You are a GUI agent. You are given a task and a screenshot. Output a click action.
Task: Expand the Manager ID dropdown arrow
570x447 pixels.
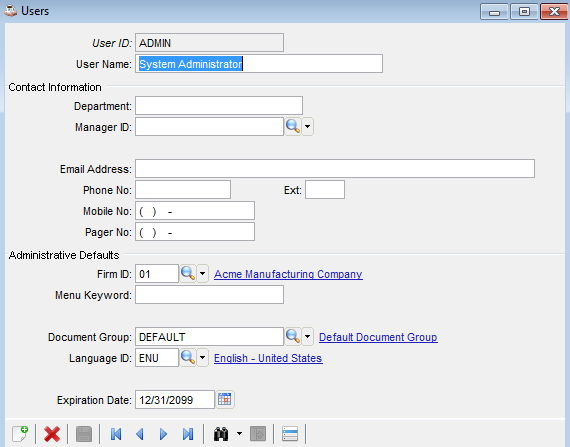308,126
